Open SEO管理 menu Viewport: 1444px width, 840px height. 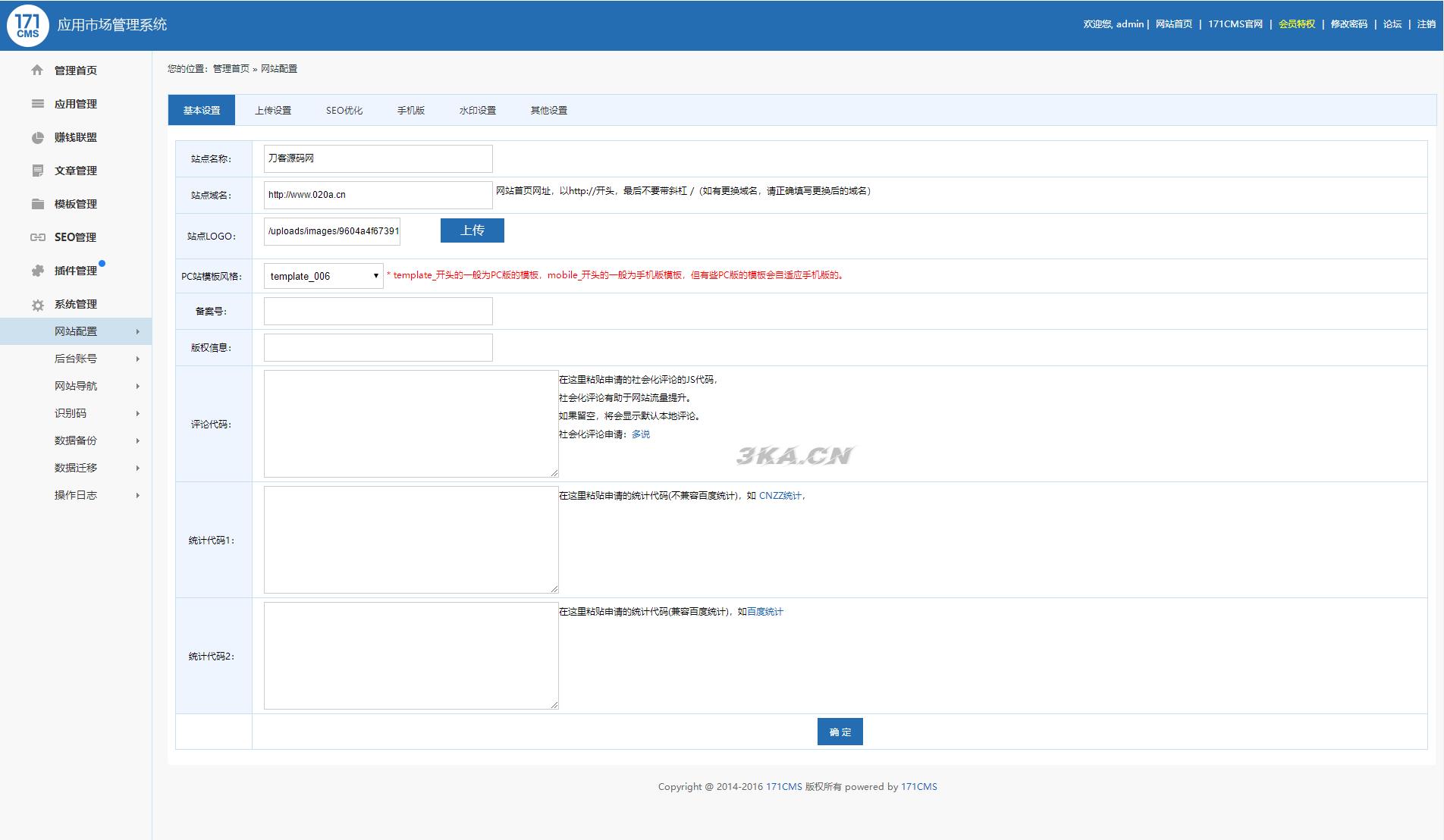[76, 237]
